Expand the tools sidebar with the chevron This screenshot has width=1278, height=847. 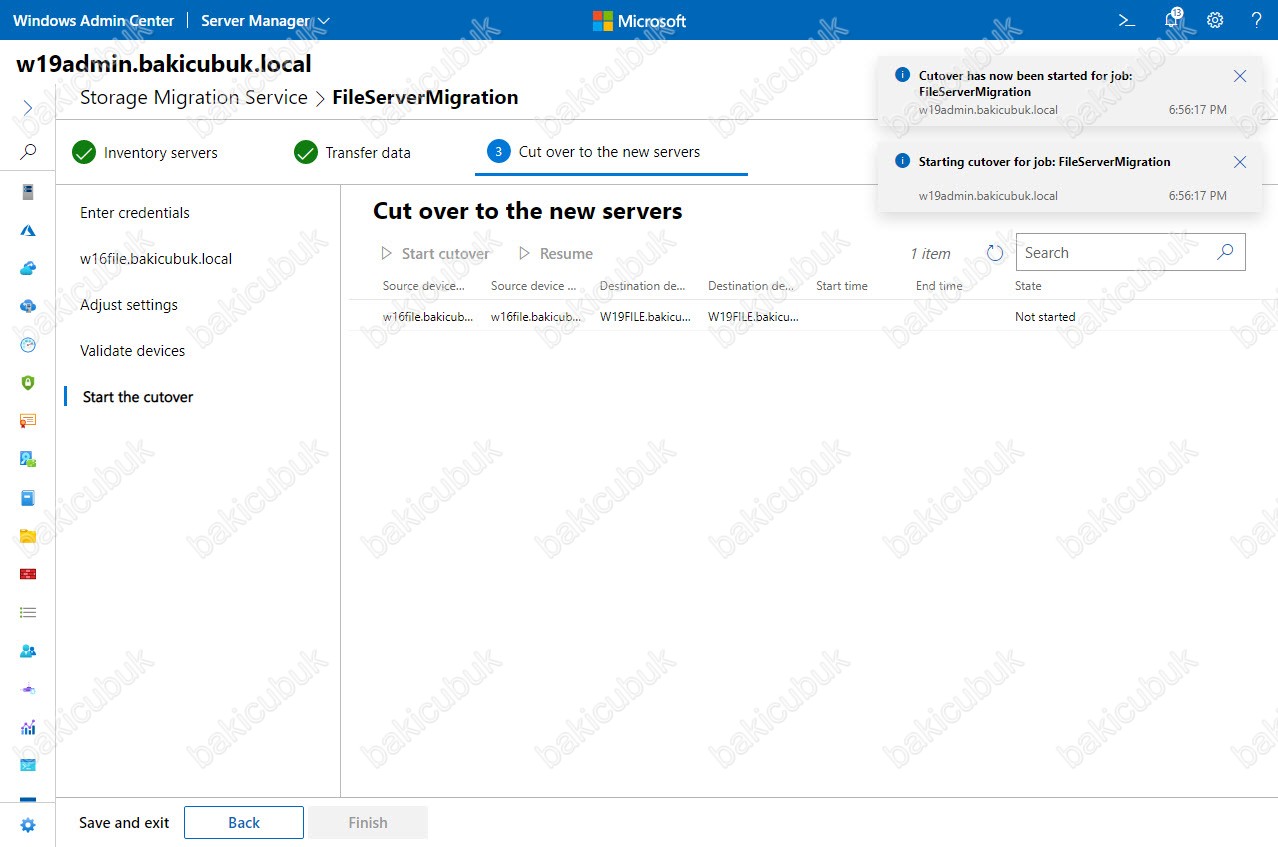[28, 108]
